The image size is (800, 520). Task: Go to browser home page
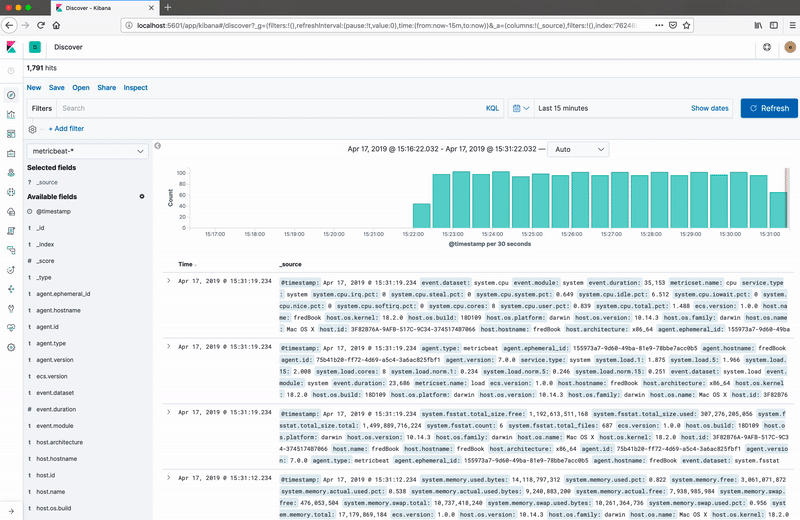56,25
